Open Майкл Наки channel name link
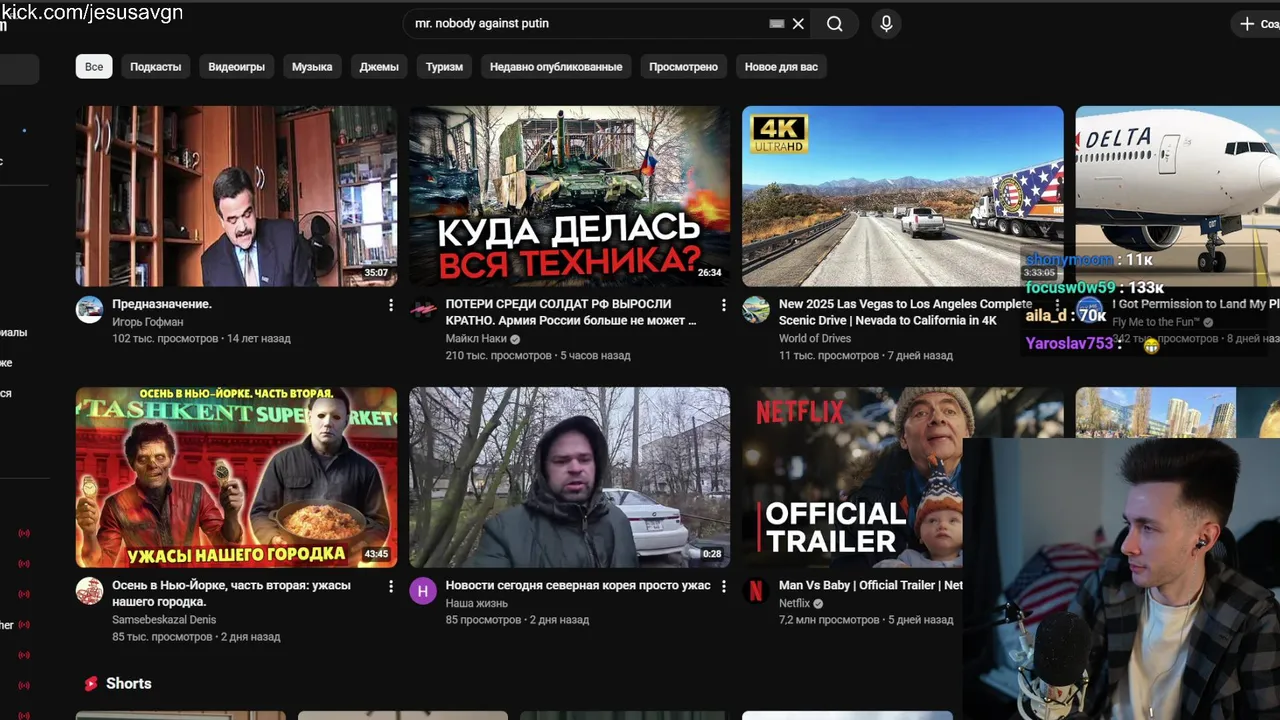1280x720 pixels. tap(476, 339)
